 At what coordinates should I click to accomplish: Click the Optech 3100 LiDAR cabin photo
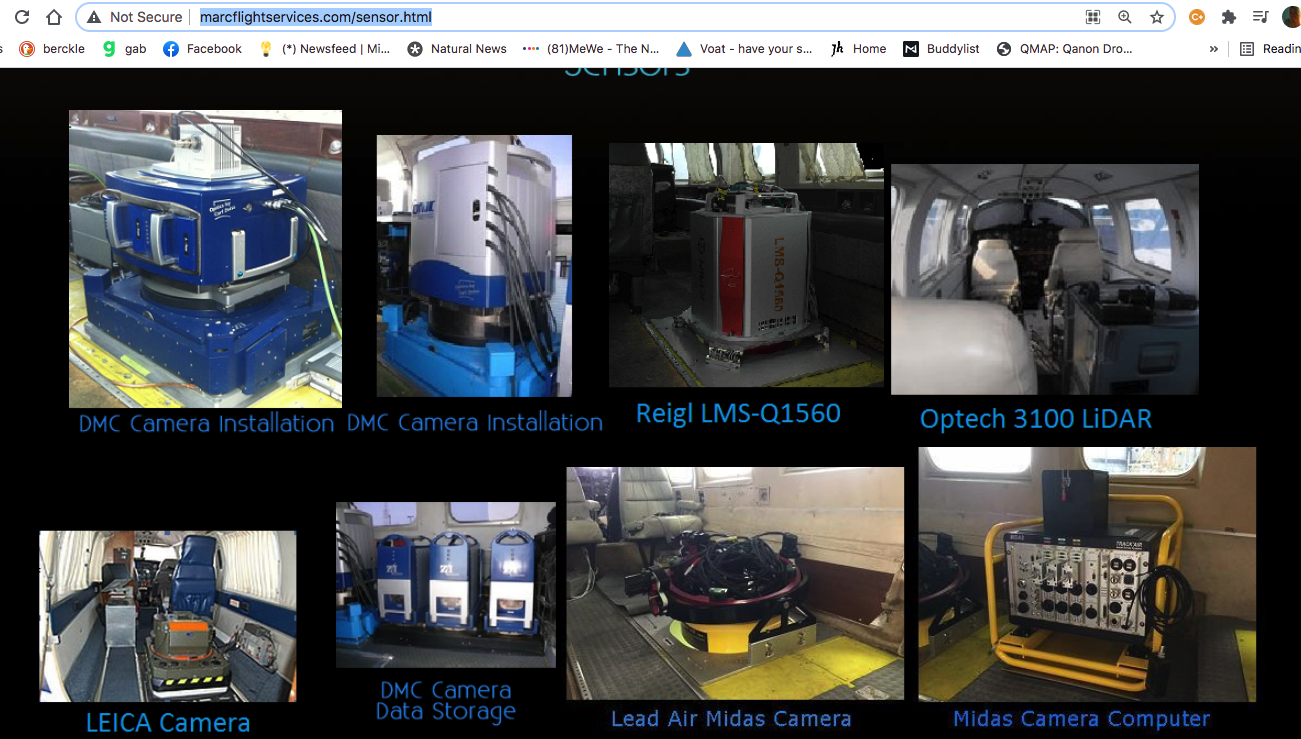[x=1045, y=279]
